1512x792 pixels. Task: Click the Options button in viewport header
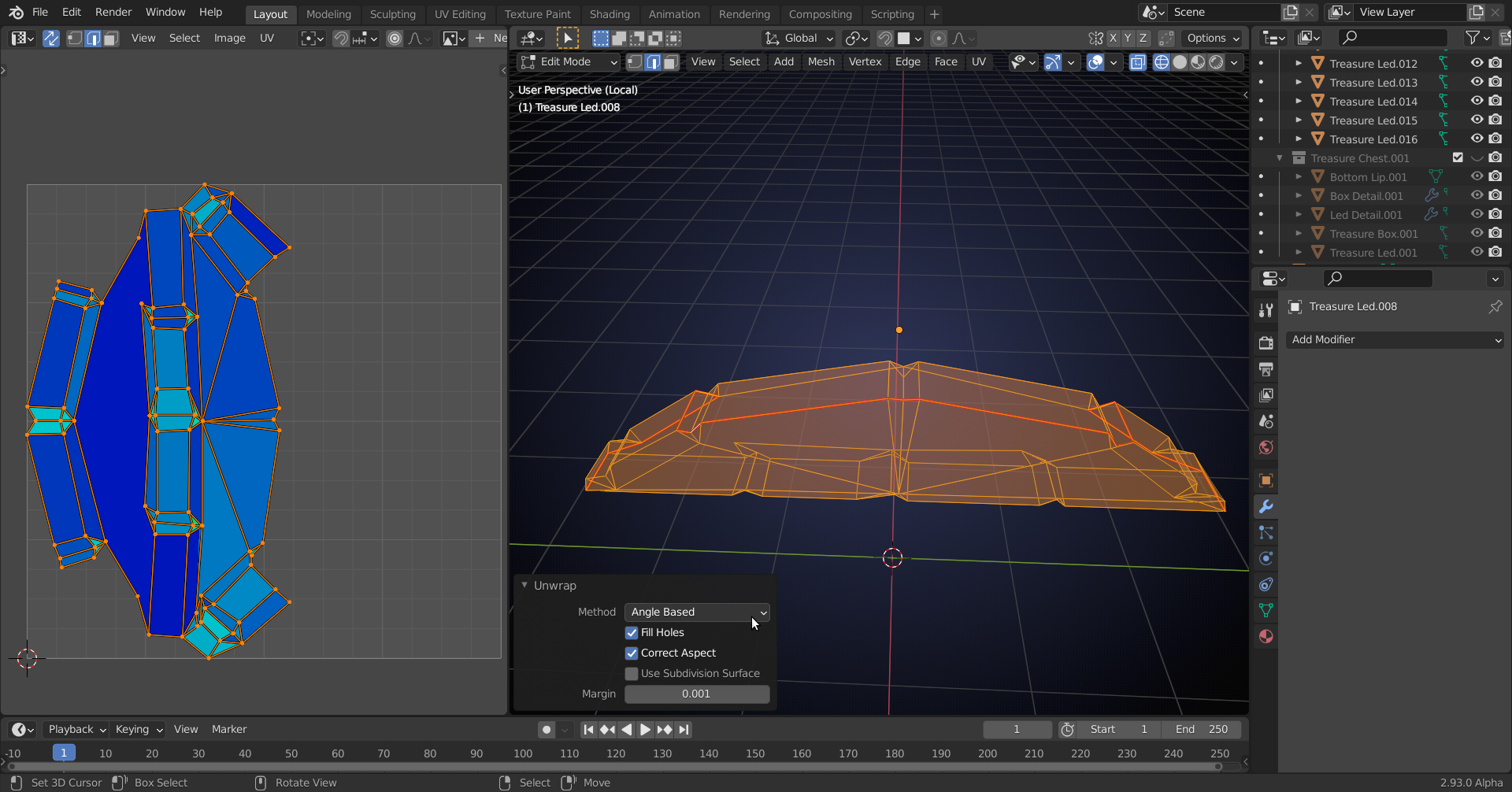tap(1213, 38)
